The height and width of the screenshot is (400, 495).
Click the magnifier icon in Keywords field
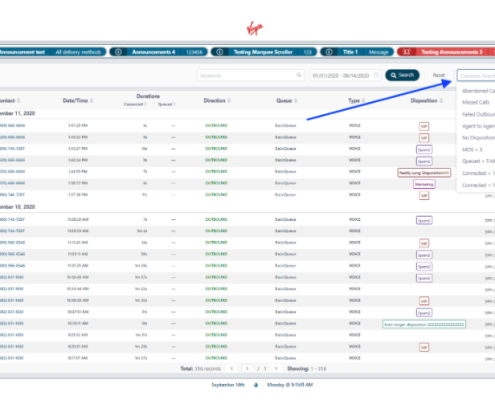299,75
